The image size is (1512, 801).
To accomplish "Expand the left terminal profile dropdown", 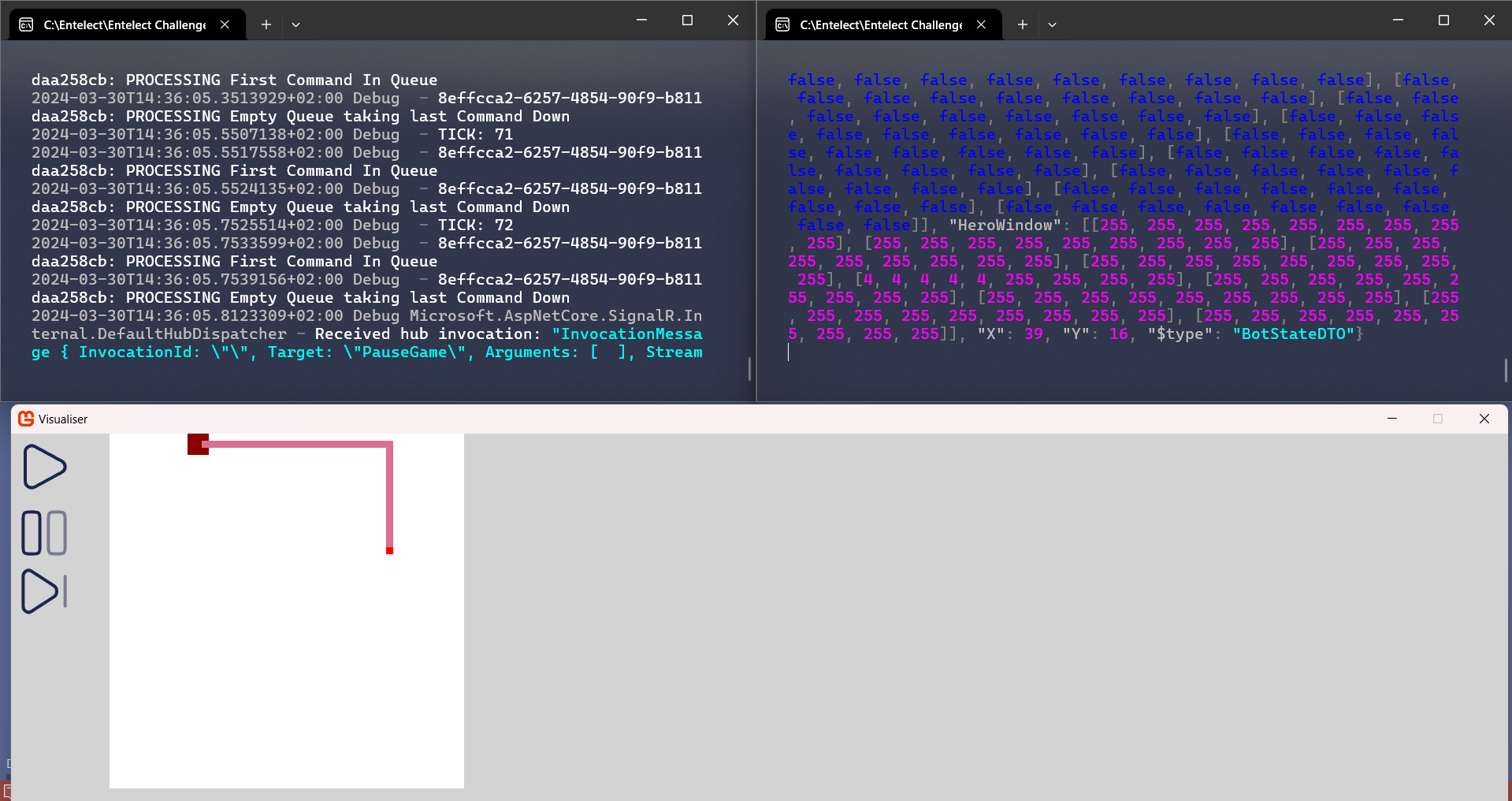I will [x=295, y=24].
